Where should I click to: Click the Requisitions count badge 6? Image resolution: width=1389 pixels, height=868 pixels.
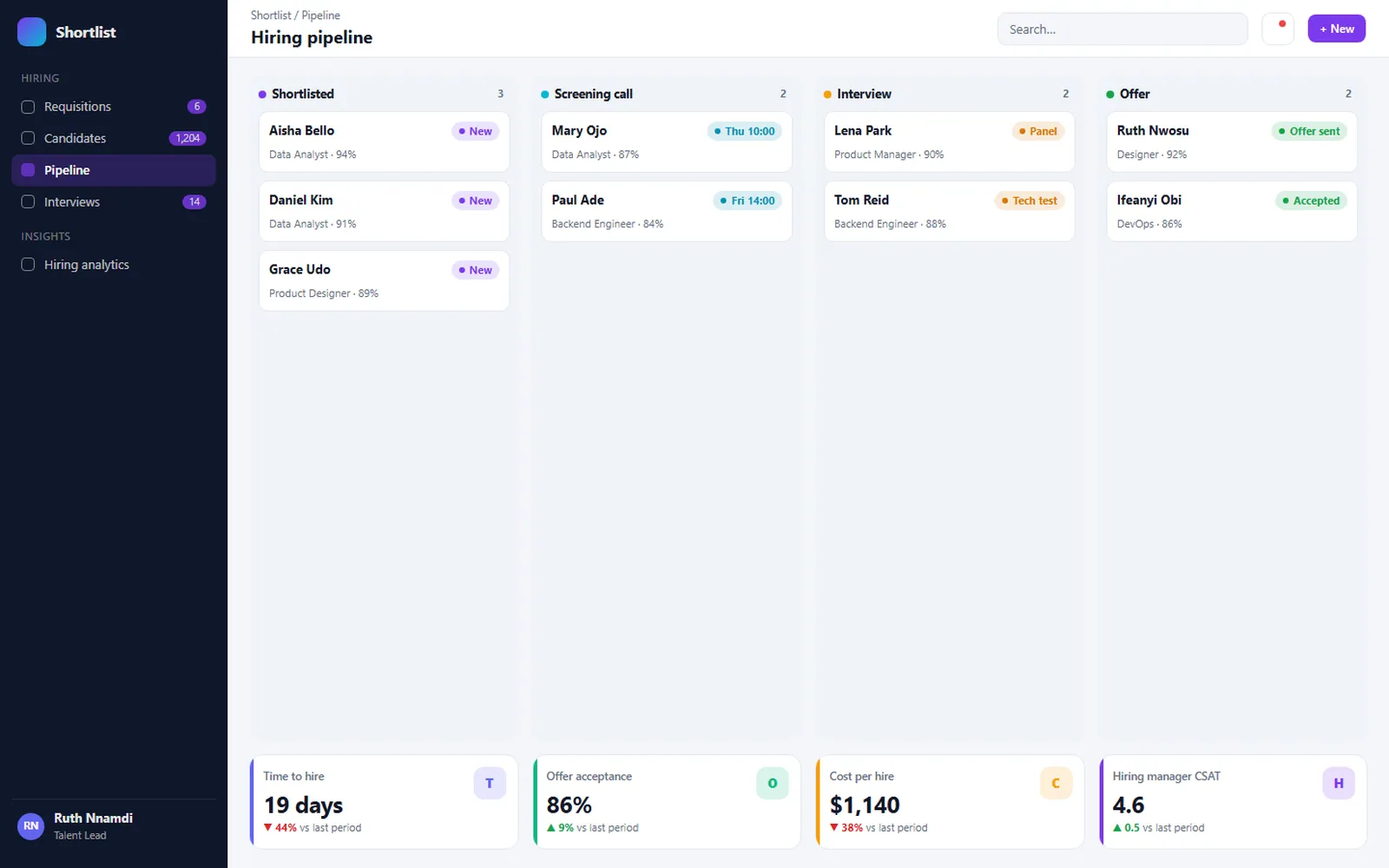coord(197,107)
